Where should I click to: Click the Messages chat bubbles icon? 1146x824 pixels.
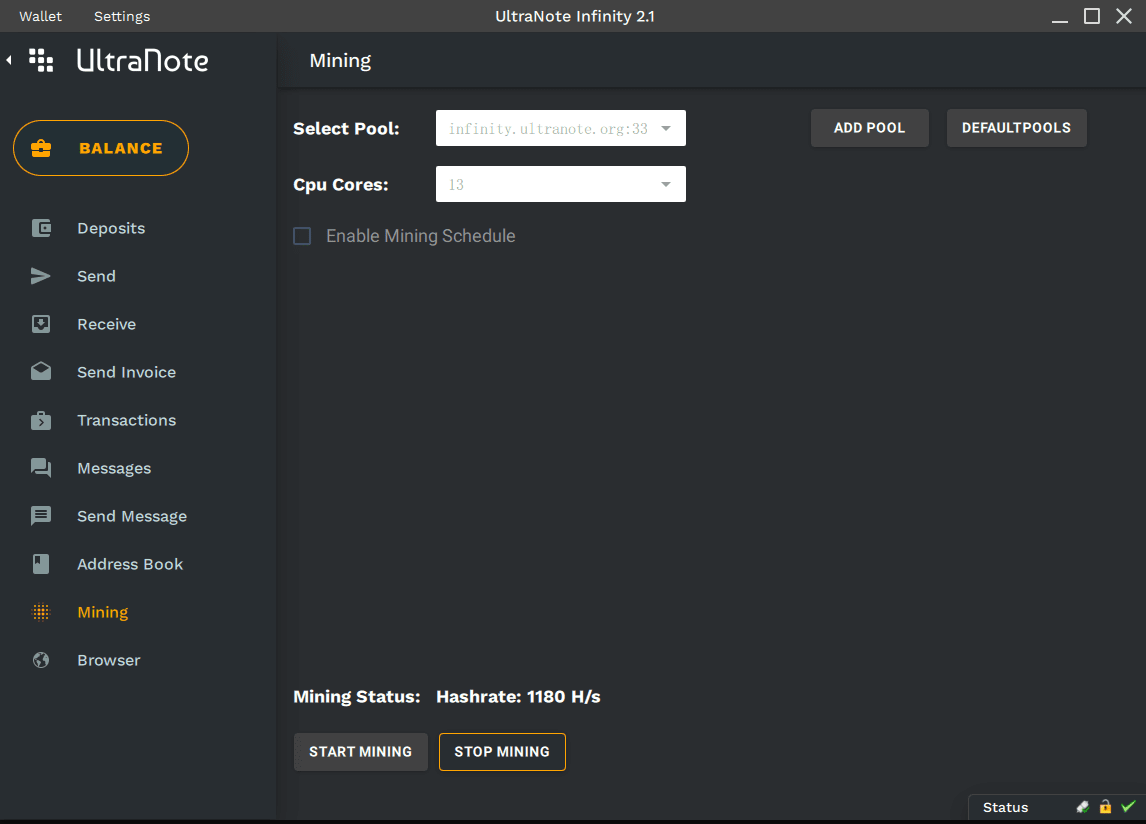(x=41, y=468)
